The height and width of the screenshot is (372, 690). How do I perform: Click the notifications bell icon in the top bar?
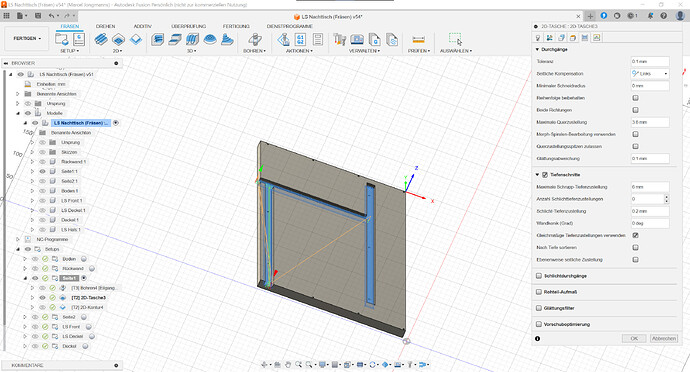[x=650, y=16]
